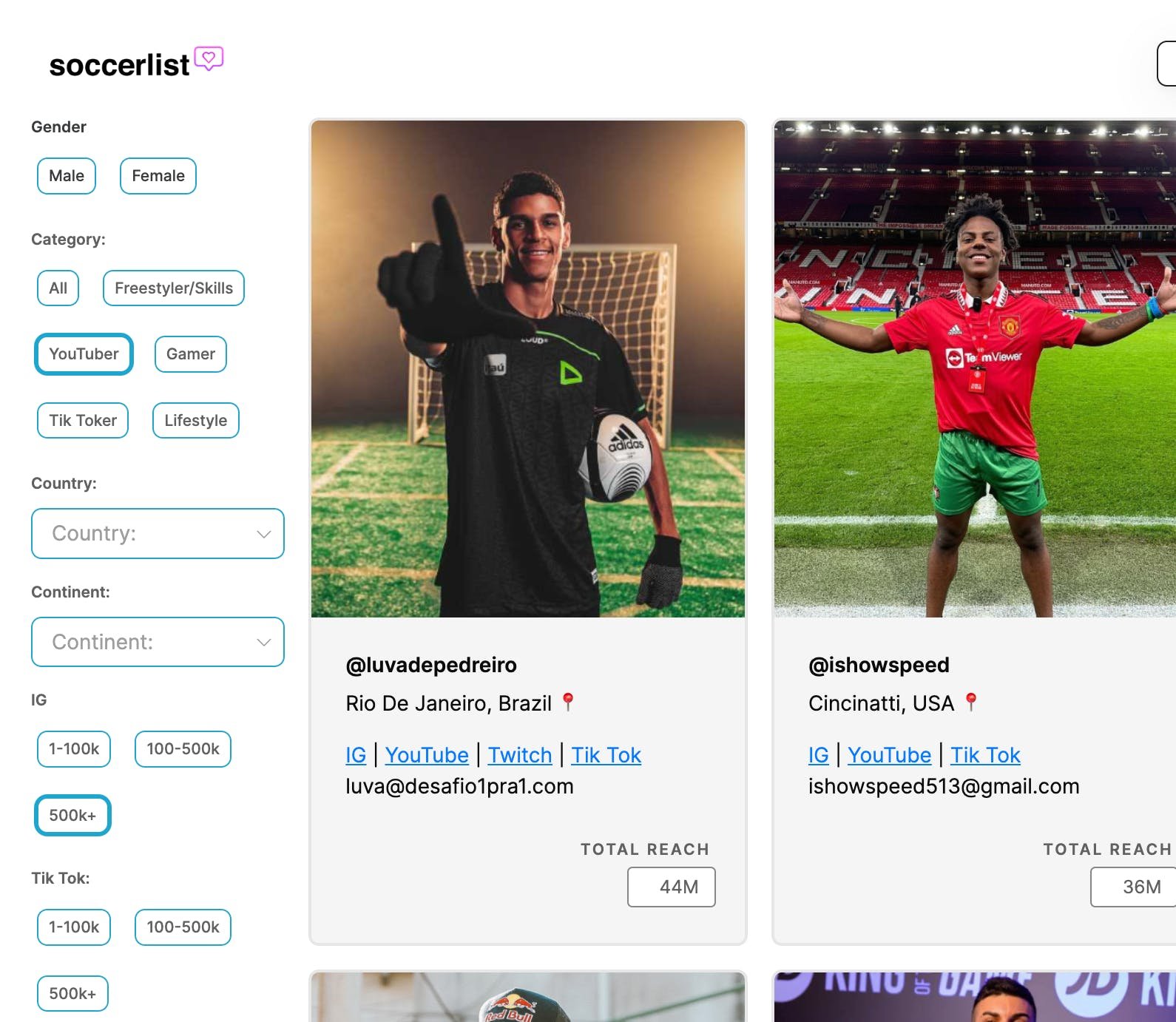Deselect the YouTuber category filter
This screenshot has width=1176, height=1022.
[84, 354]
